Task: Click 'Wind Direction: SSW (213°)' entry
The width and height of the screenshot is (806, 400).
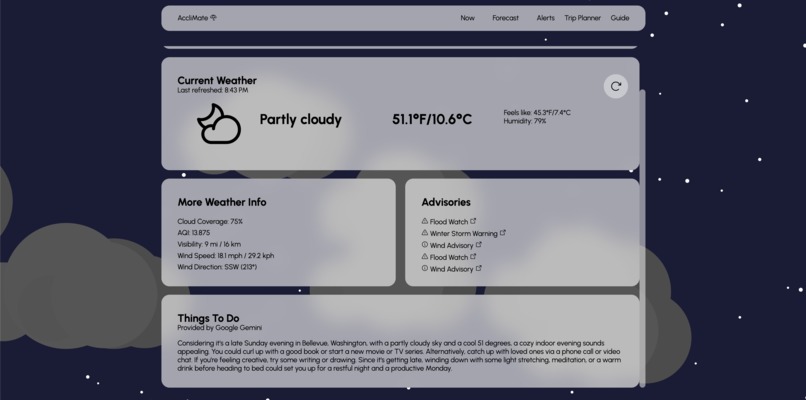Action: pyautogui.click(x=217, y=267)
